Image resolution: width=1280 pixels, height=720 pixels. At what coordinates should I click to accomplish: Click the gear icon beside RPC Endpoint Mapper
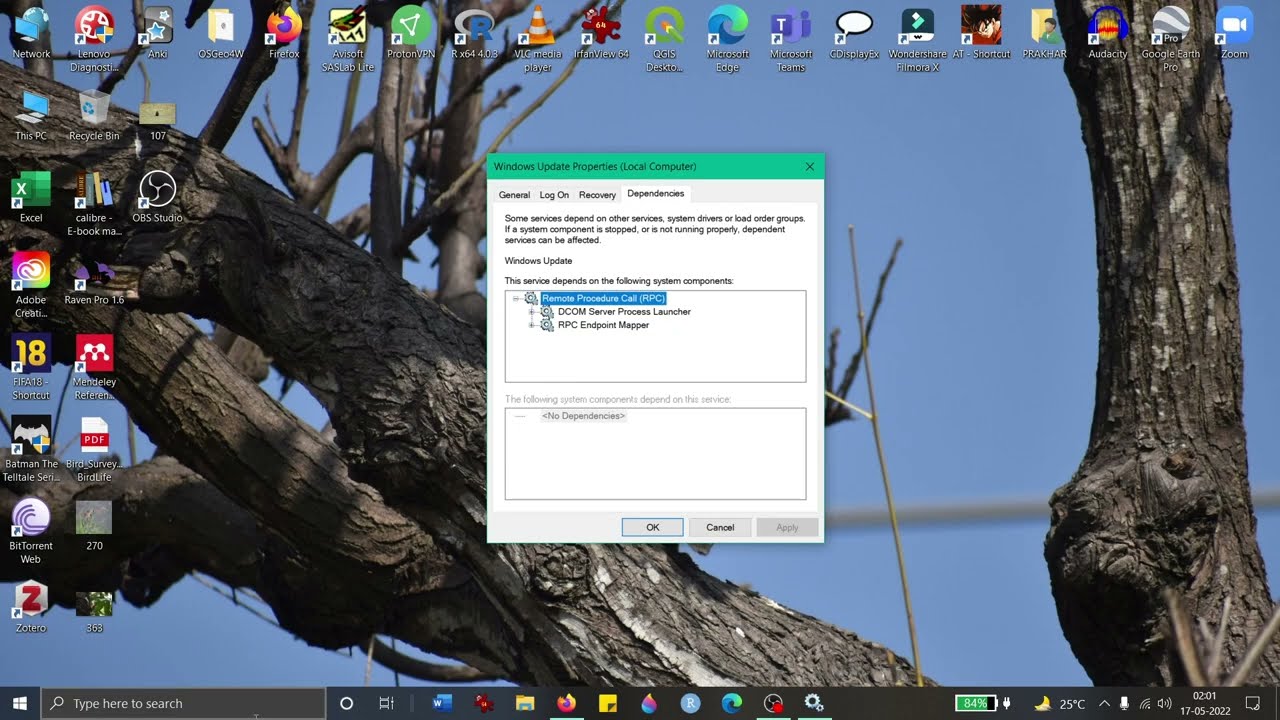[x=547, y=325]
